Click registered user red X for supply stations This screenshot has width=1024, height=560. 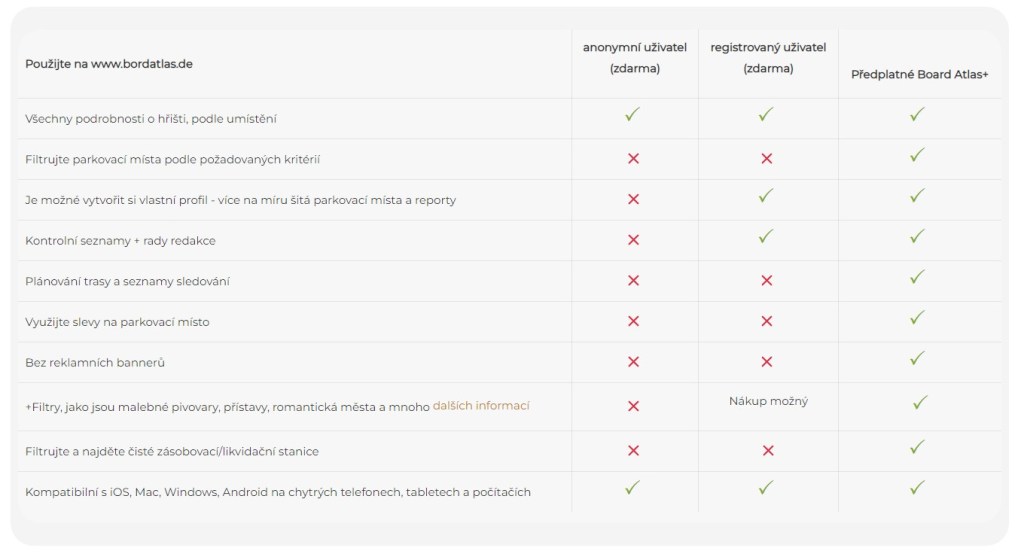click(x=767, y=451)
